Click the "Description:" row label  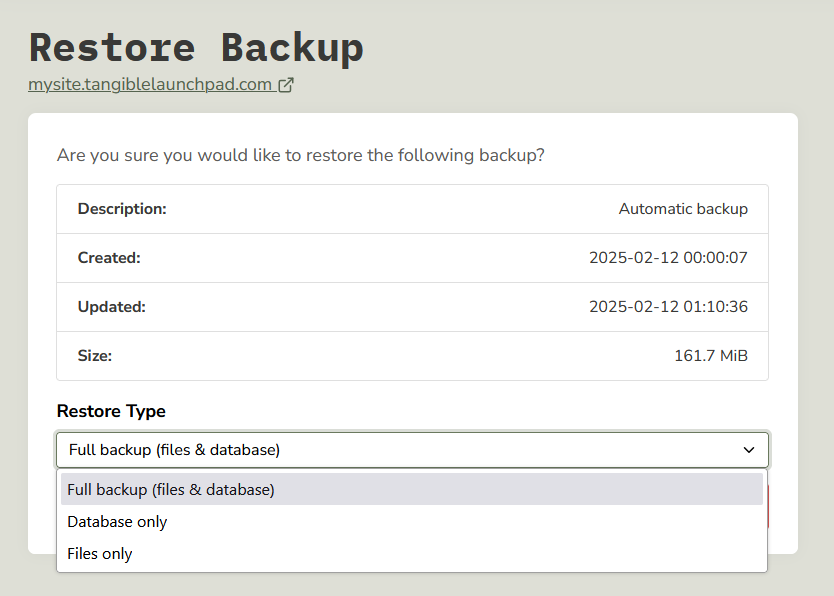(122, 209)
